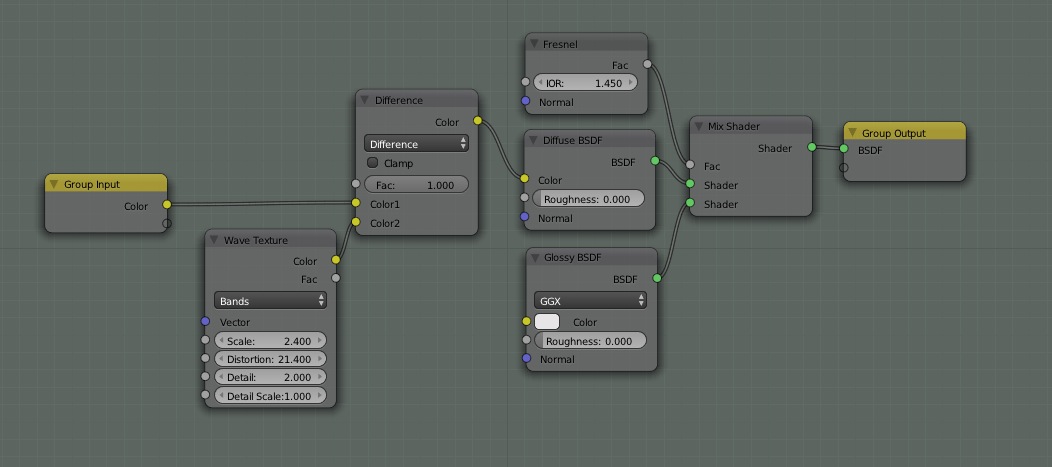Click the Mix Shader second Shader input socket
The height and width of the screenshot is (467, 1052).
click(x=690, y=203)
